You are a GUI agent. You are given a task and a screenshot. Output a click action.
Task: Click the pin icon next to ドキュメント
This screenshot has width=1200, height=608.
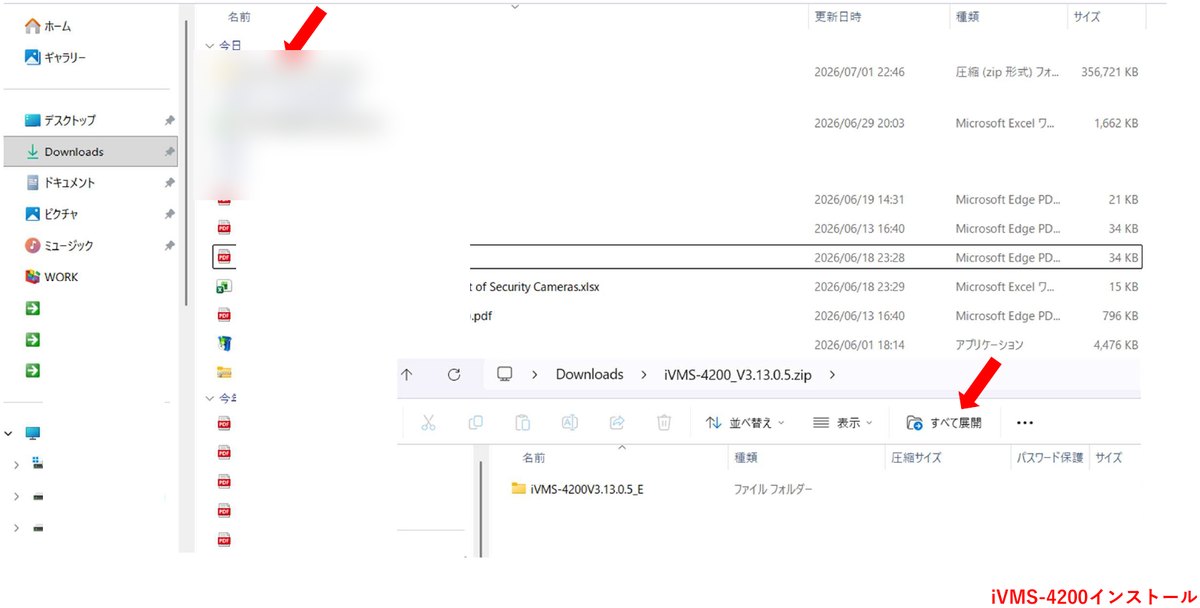(x=169, y=183)
